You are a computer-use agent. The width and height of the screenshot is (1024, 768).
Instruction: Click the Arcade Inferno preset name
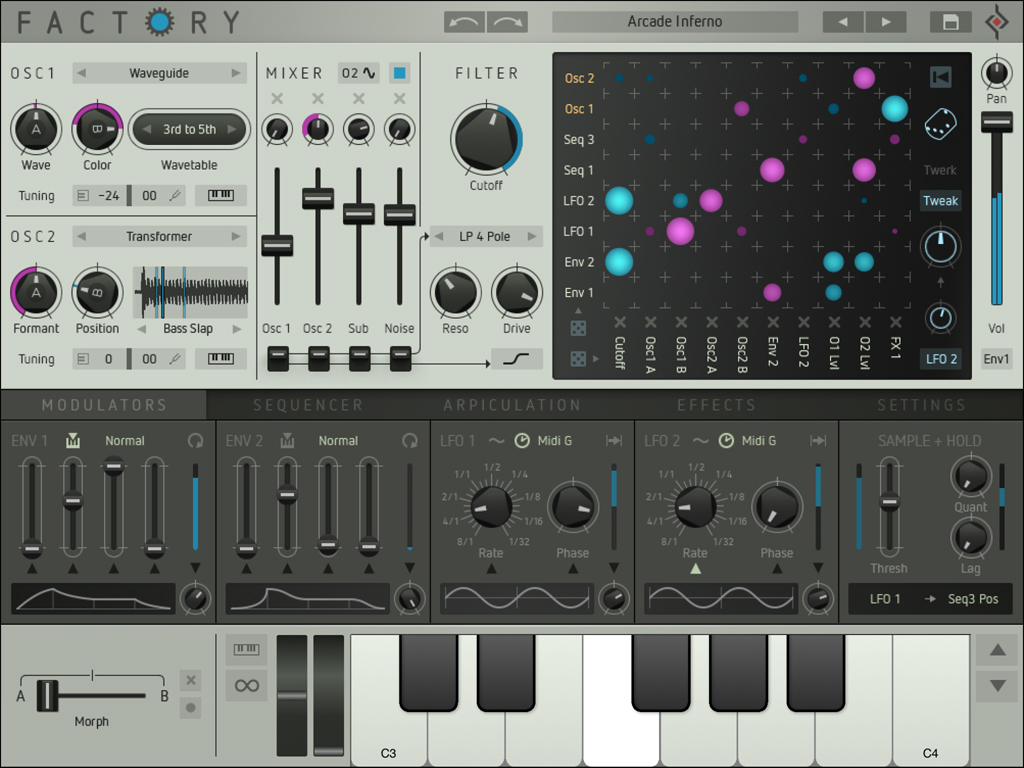click(x=675, y=22)
